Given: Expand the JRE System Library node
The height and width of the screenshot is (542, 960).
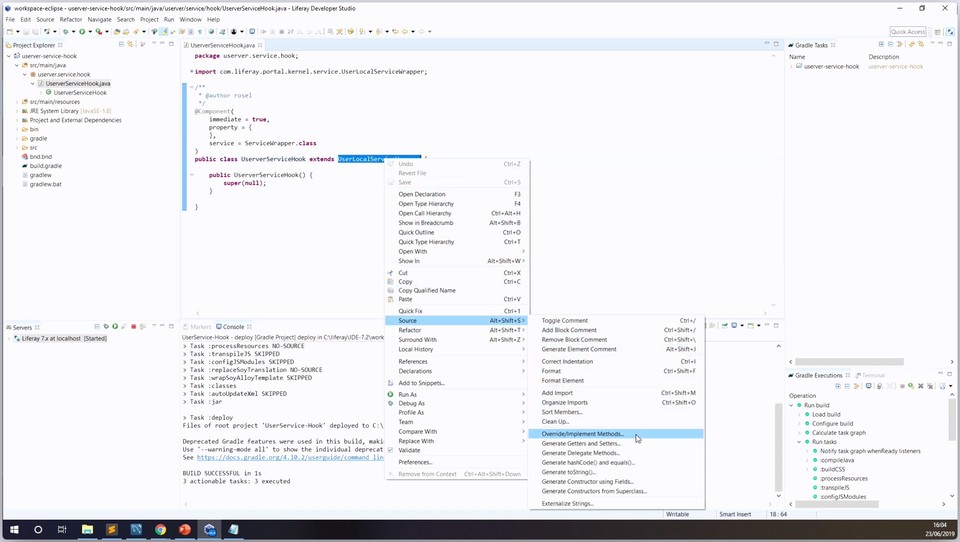Looking at the screenshot, I should point(17,111).
